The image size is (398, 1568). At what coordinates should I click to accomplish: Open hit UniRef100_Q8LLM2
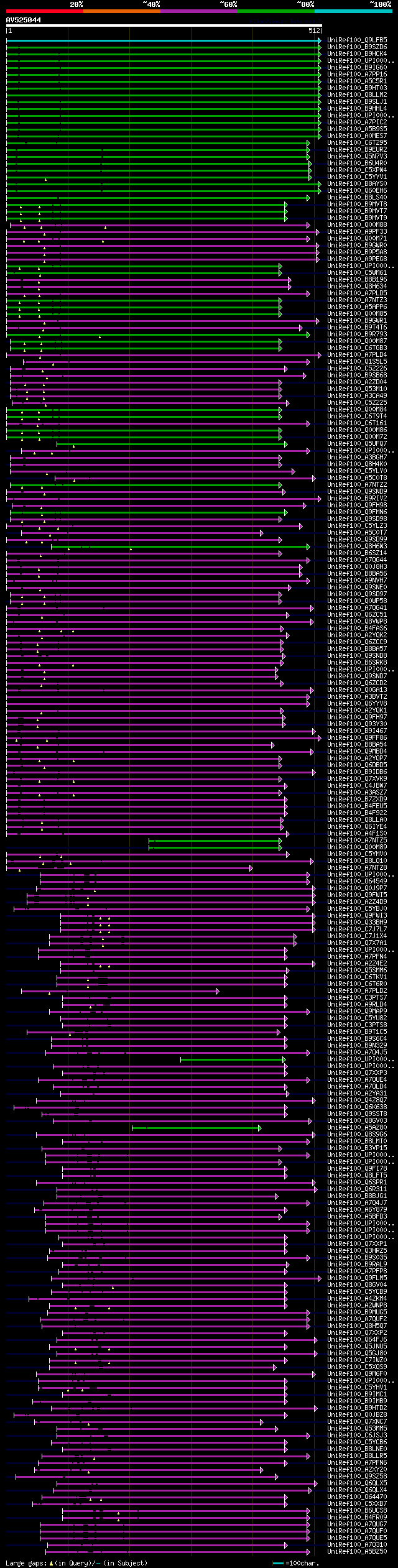coord(357,95)
